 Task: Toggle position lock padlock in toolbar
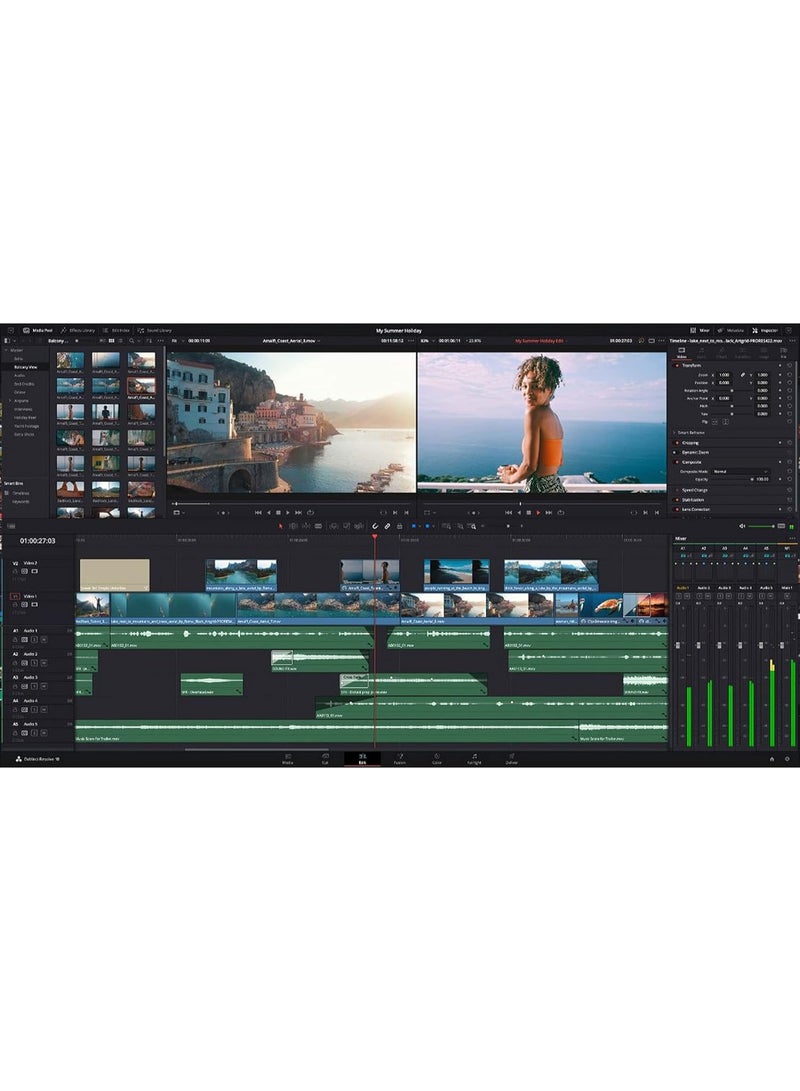tap(399, 526)
